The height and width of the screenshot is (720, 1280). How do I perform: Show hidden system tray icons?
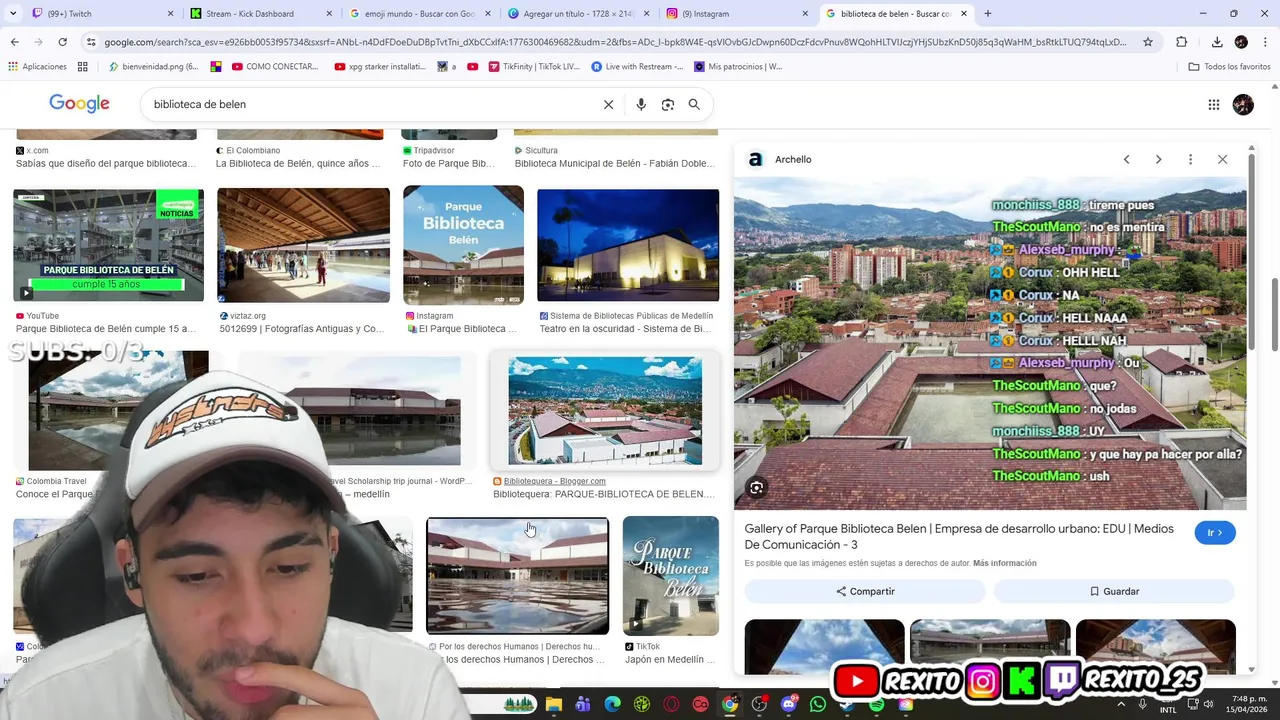click(1121, 704)
